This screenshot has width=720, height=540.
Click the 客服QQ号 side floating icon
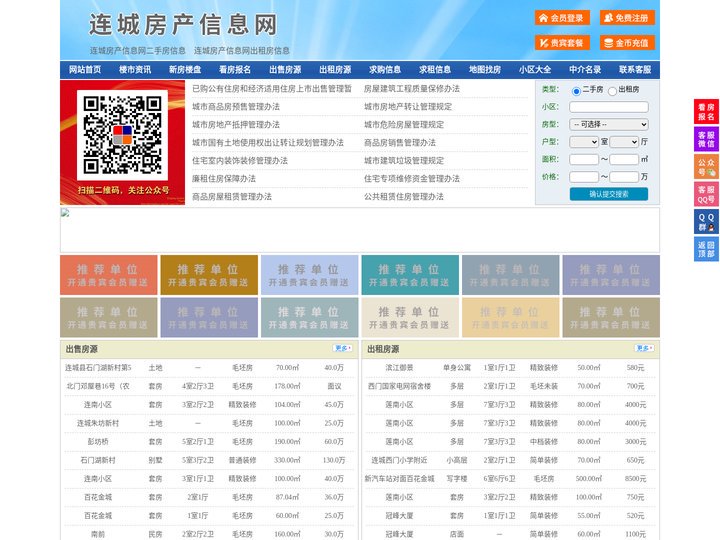pos(706,194)
